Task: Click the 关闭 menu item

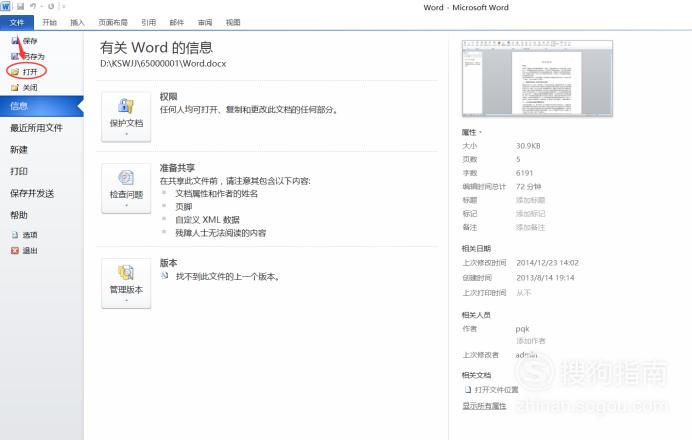Action: pyautogui.click(x=25, y=87)
